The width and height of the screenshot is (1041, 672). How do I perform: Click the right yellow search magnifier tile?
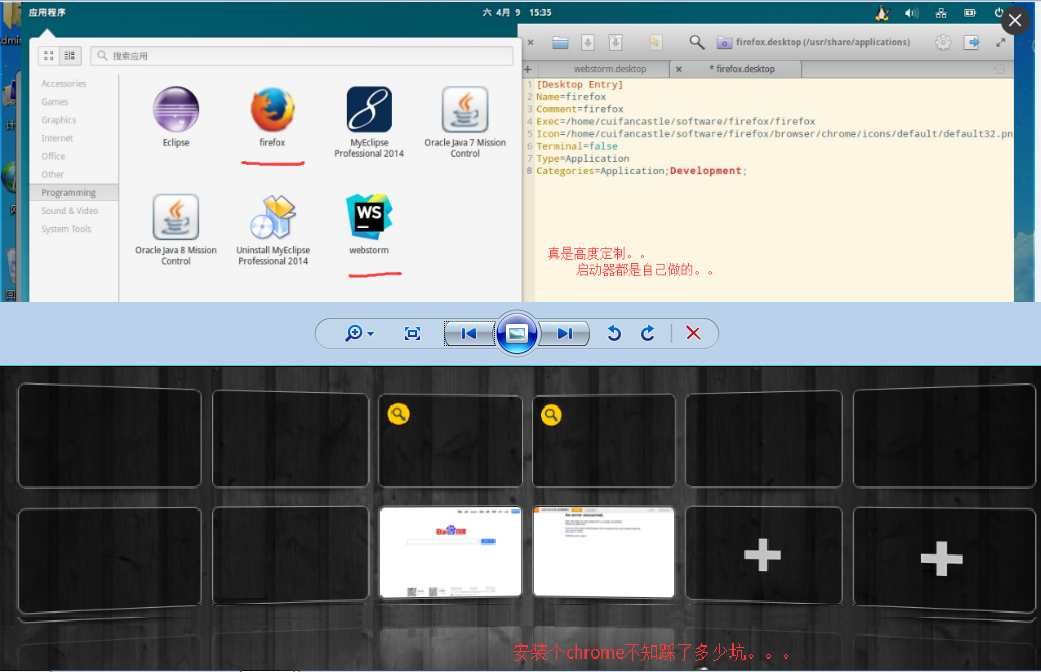(x=551, y=415)
